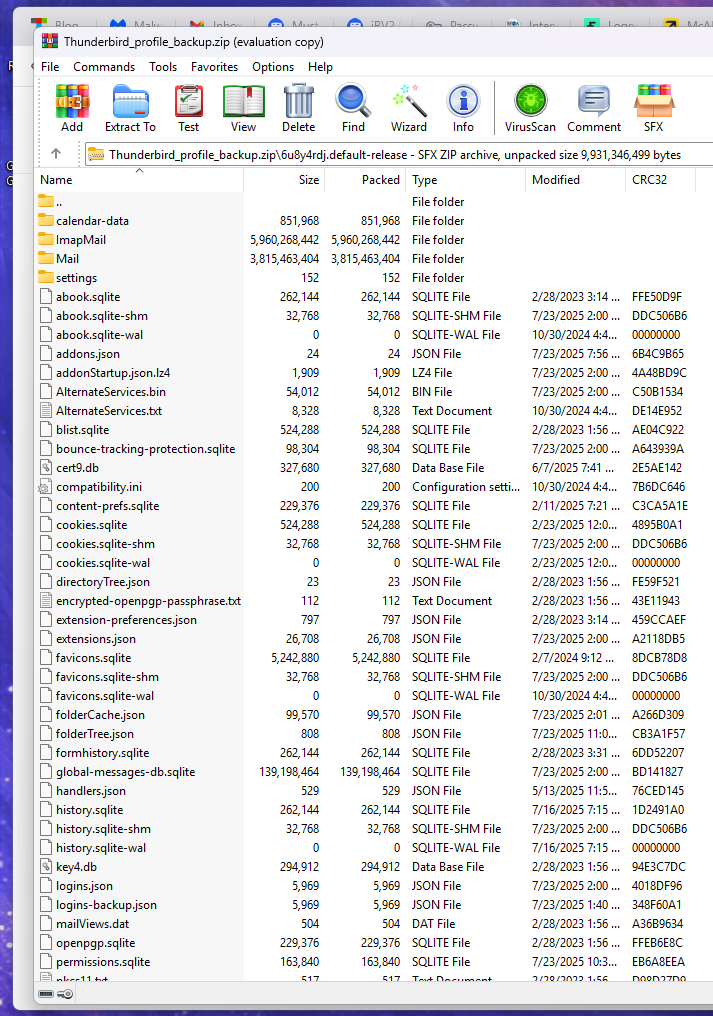Open the Find magnifier tool
Screen dimensions: 713x1016
tap(353, 108)
